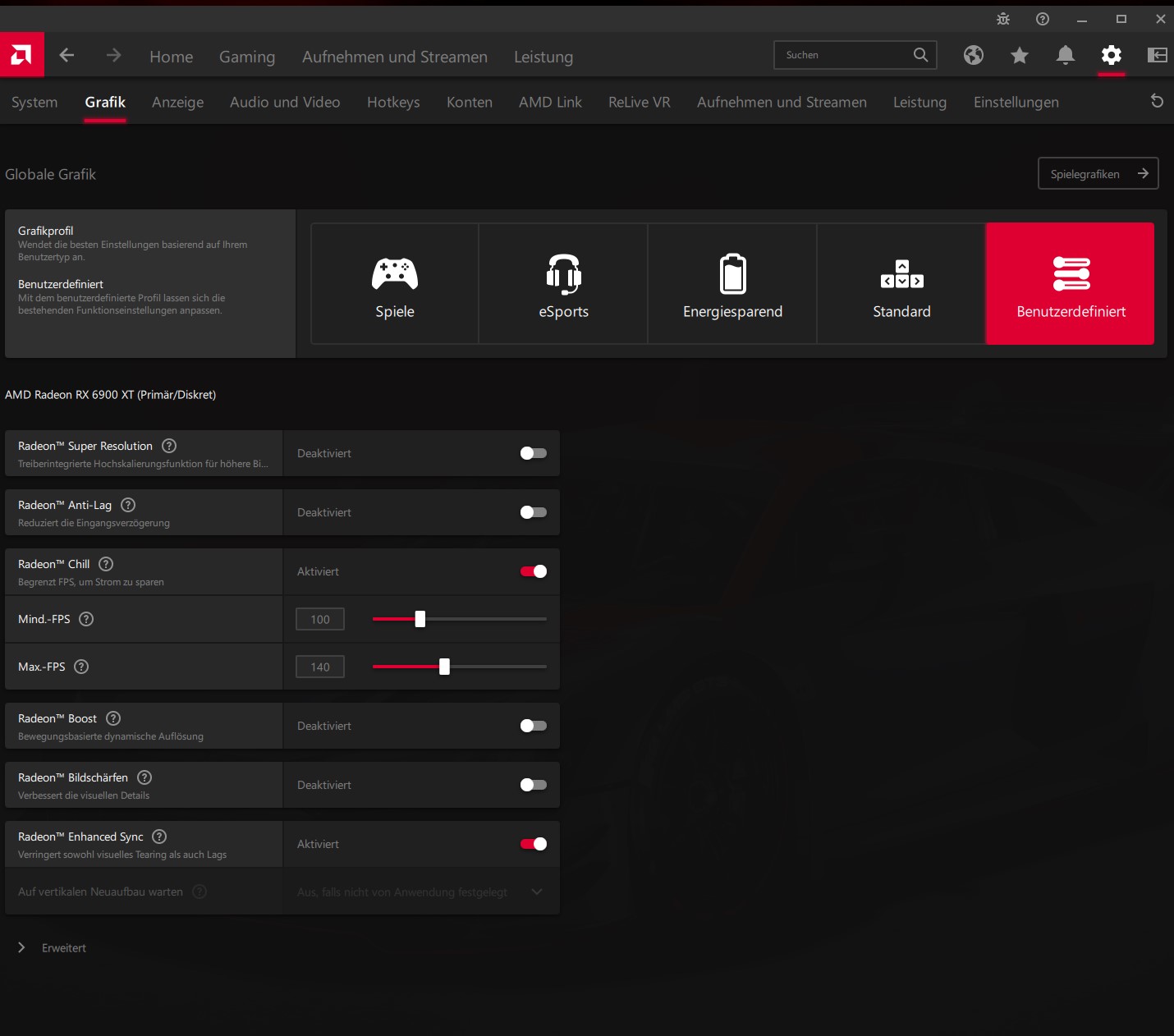Reset settings with the undo arrow icon
The height and width of the screenshot is (1036, 1174).
1158,101
